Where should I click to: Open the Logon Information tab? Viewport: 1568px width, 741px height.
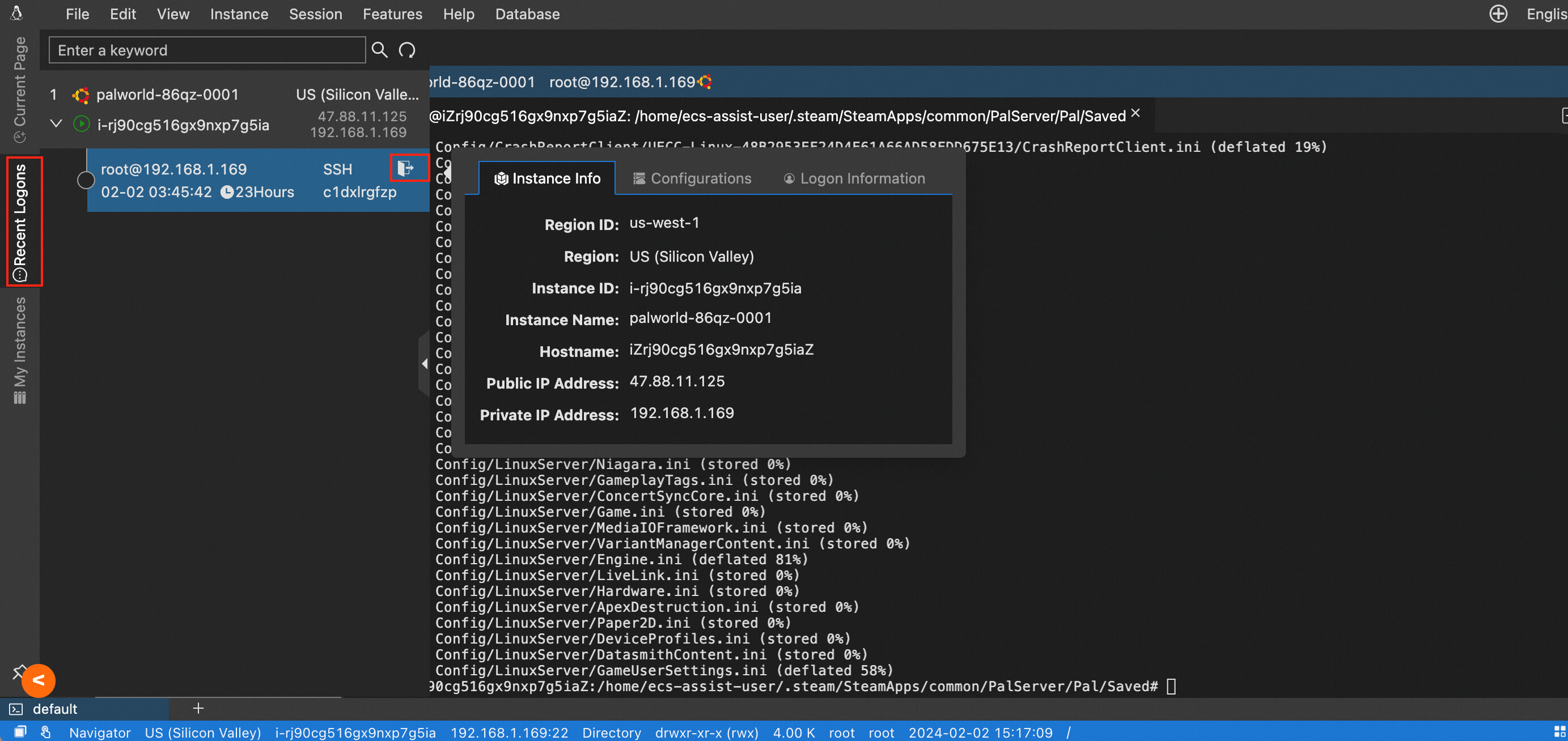(854, 178)
